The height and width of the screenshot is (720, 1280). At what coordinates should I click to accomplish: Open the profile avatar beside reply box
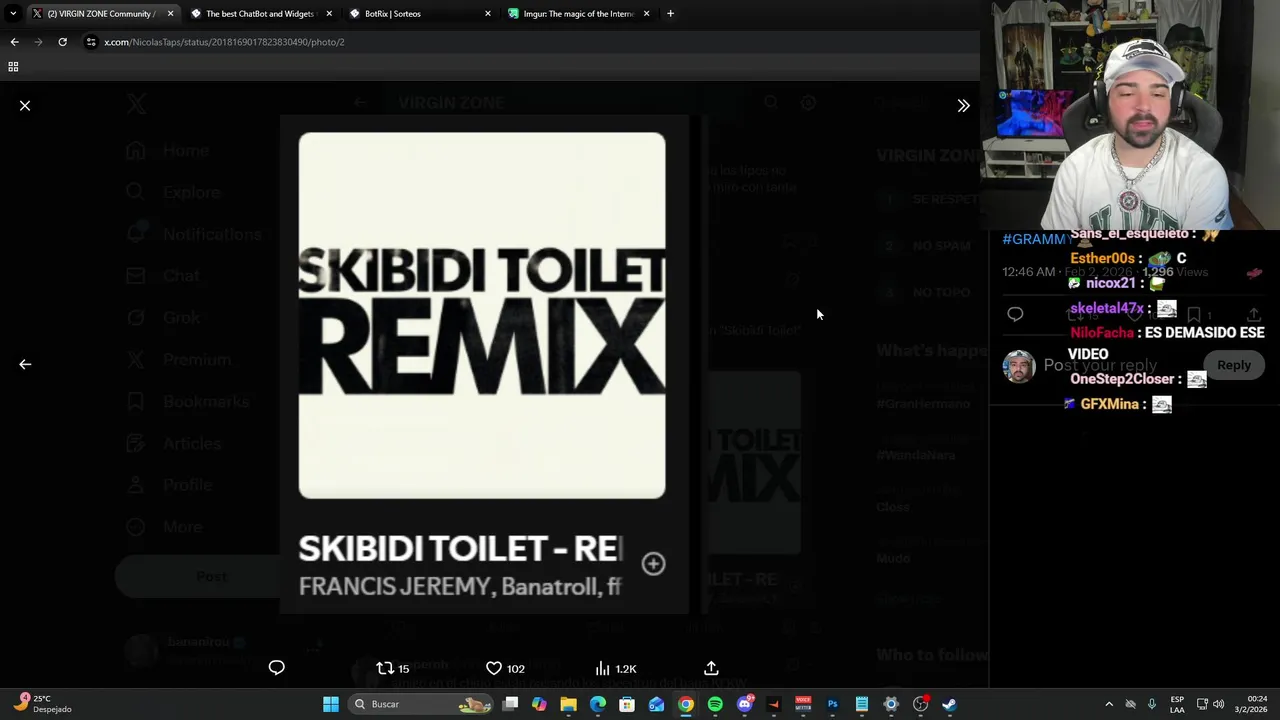pyautogui.click(x=1019, y=366)
